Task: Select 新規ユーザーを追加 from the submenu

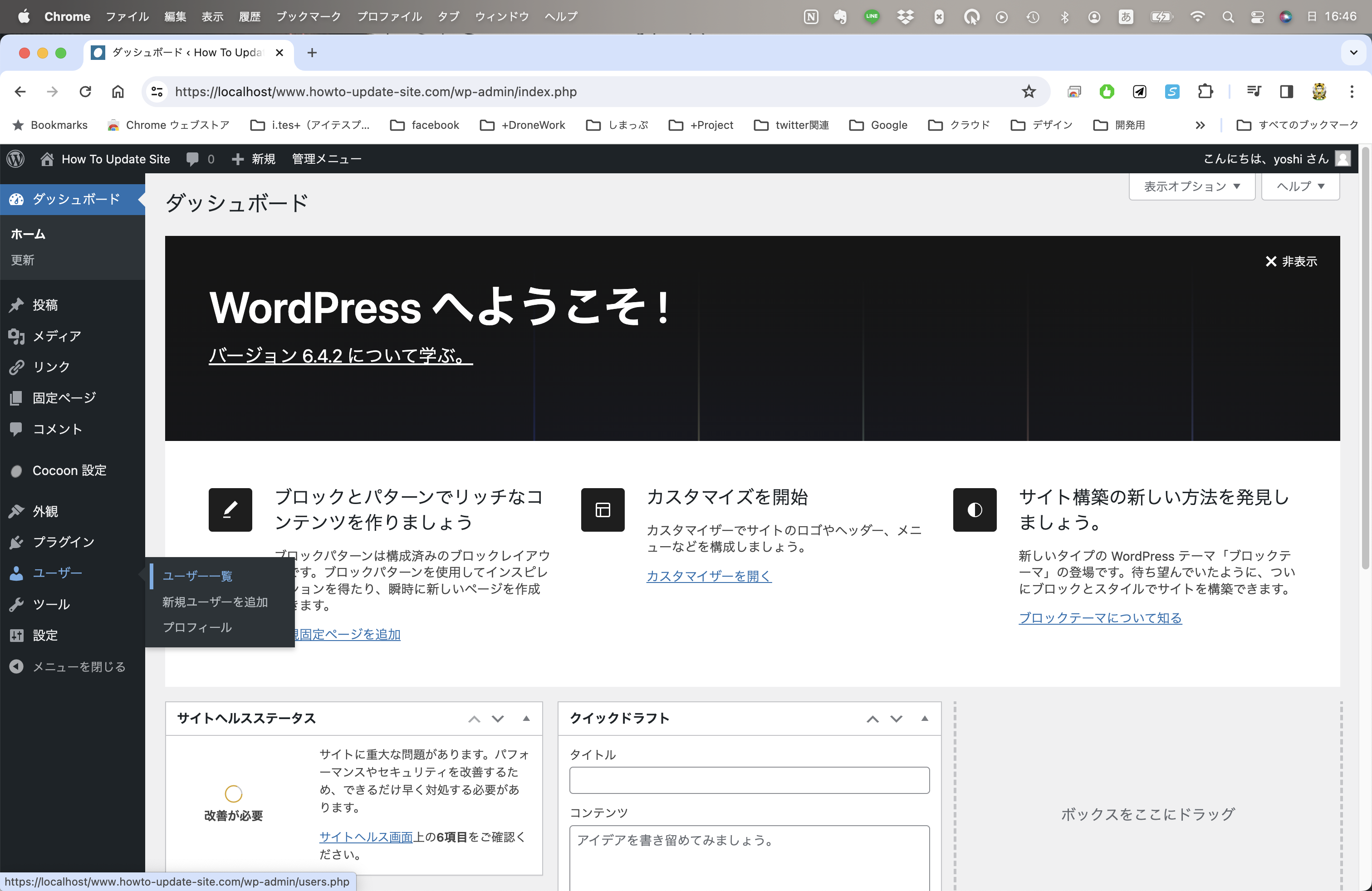Action: (x=215, y=602)
